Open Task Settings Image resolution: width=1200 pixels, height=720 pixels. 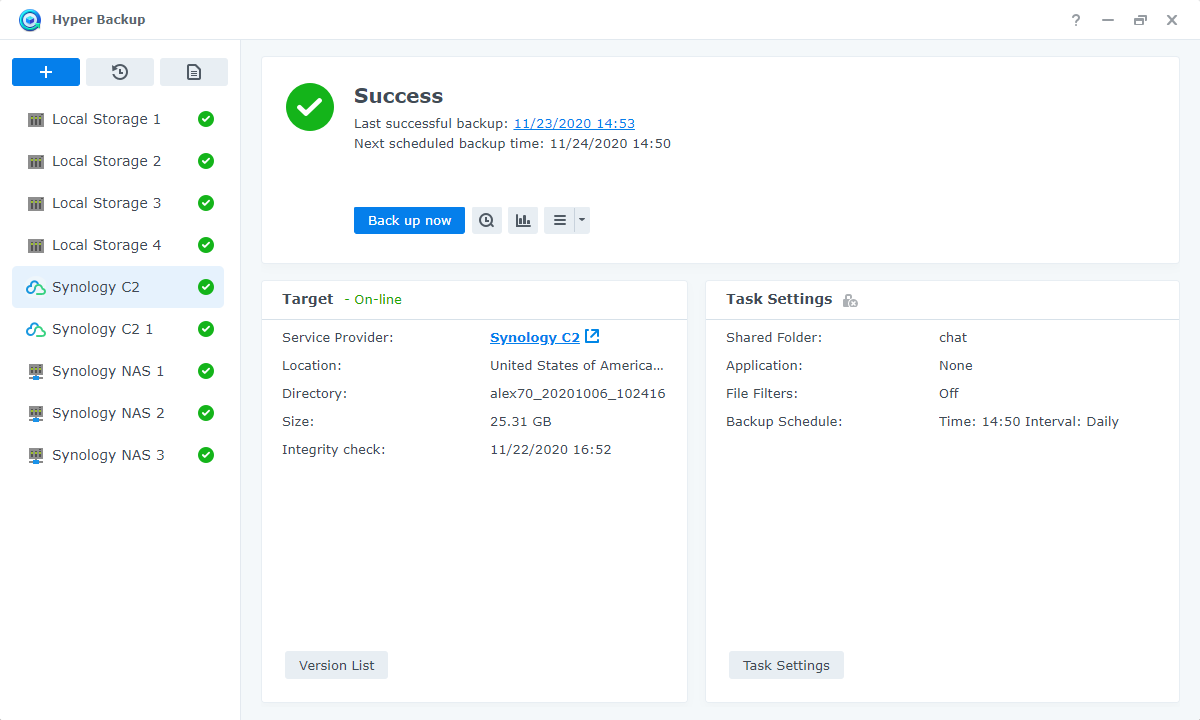pyautogui.click(x=786, y=664)
